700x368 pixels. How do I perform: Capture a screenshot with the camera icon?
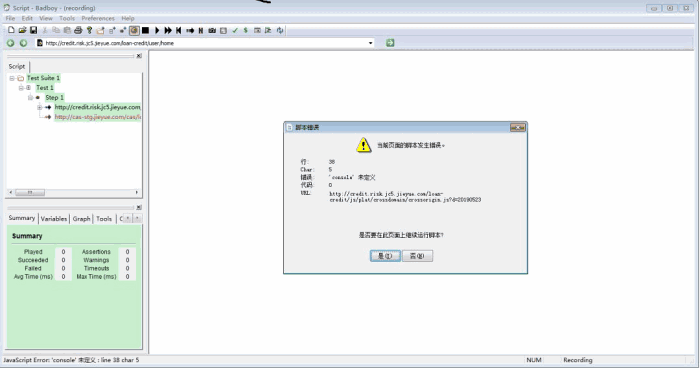click(212, 30)
